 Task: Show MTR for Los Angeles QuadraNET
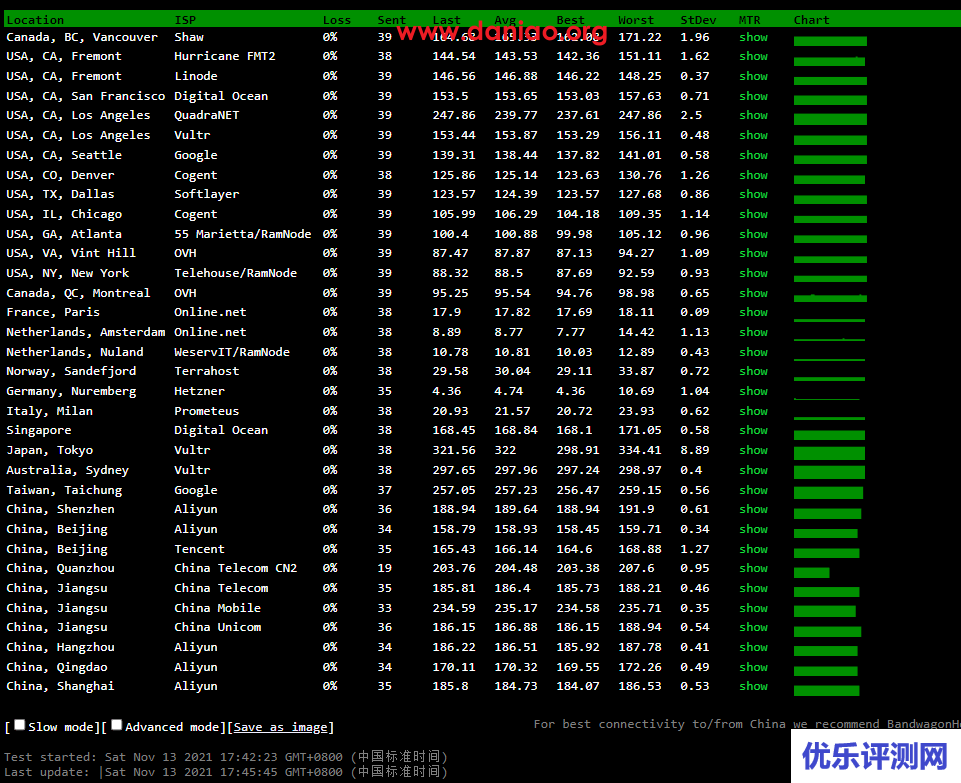753,115
